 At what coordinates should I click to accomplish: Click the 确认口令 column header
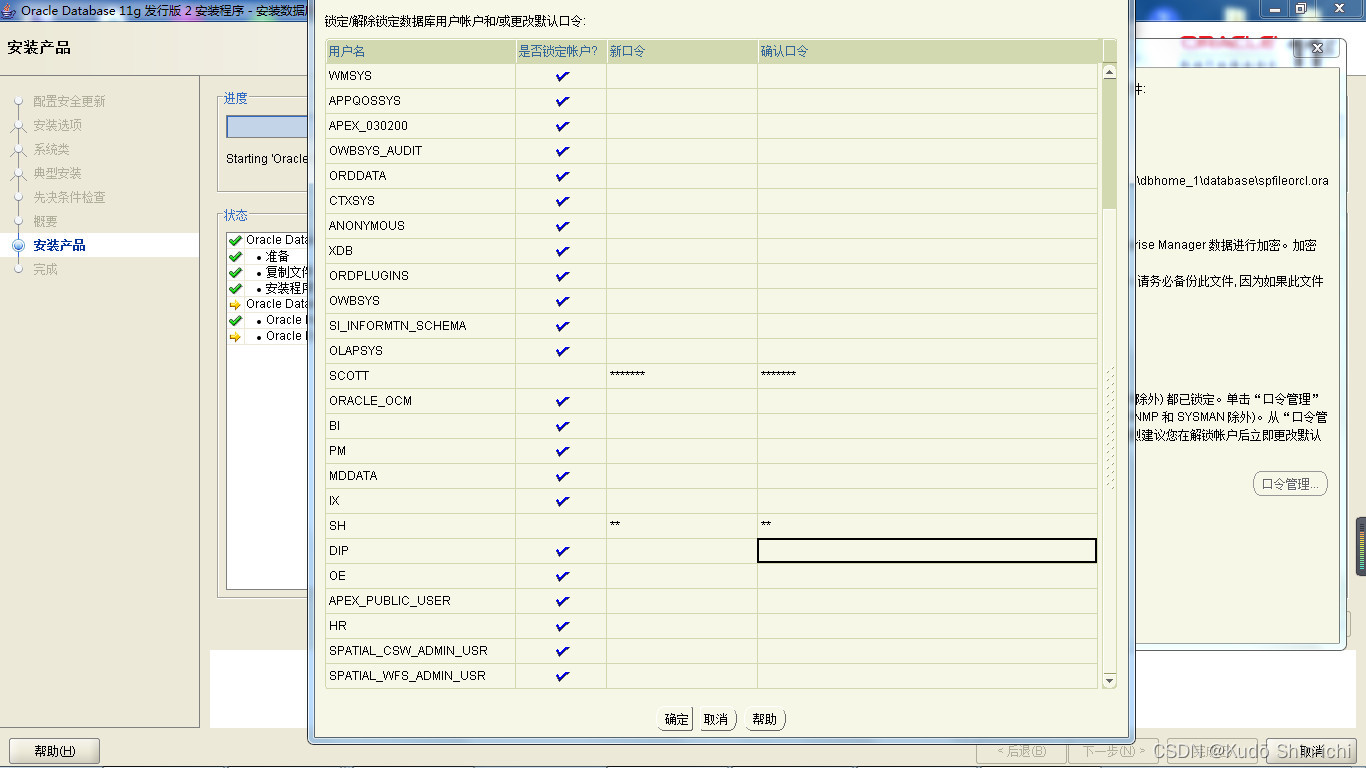coord(929,51)
